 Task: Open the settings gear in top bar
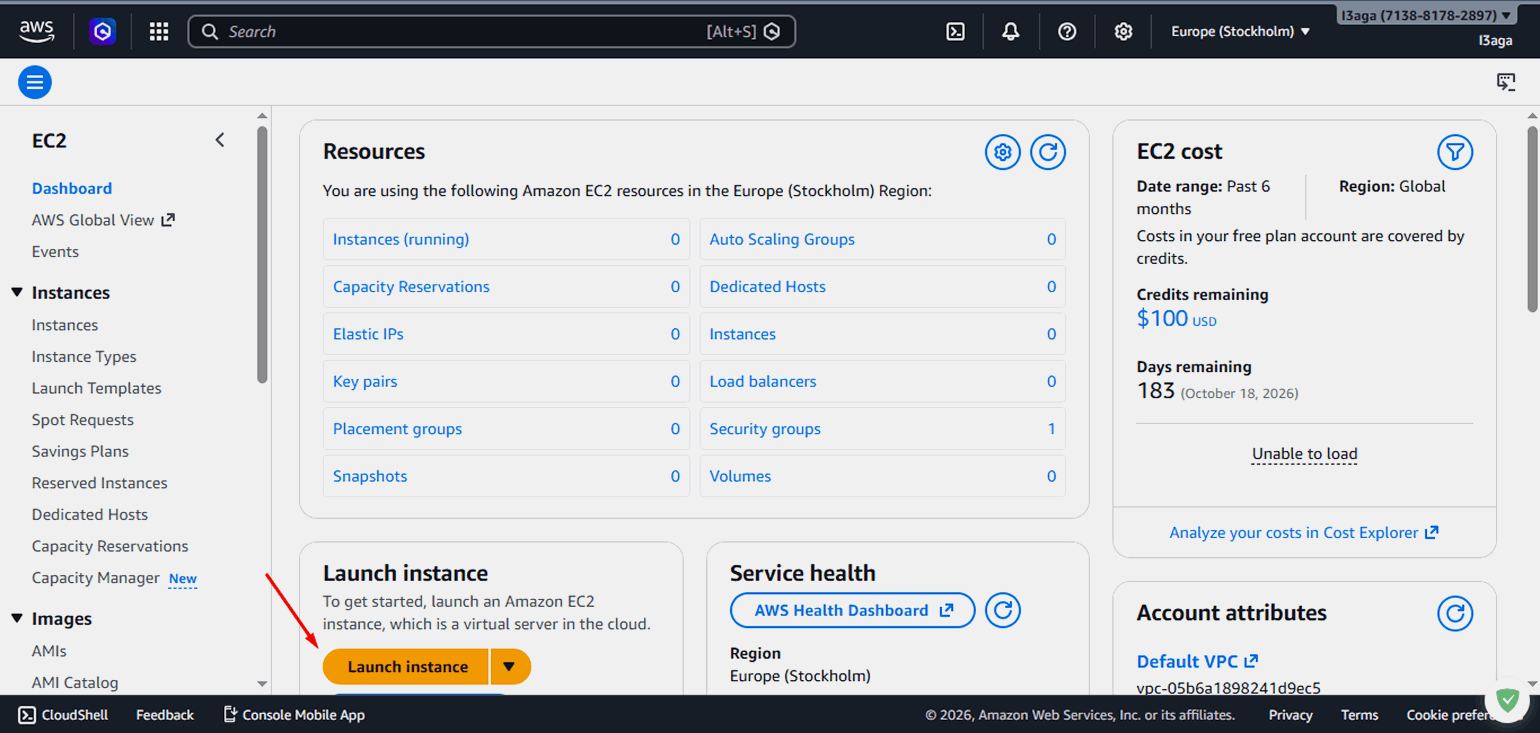click(x=1123, y=32)
